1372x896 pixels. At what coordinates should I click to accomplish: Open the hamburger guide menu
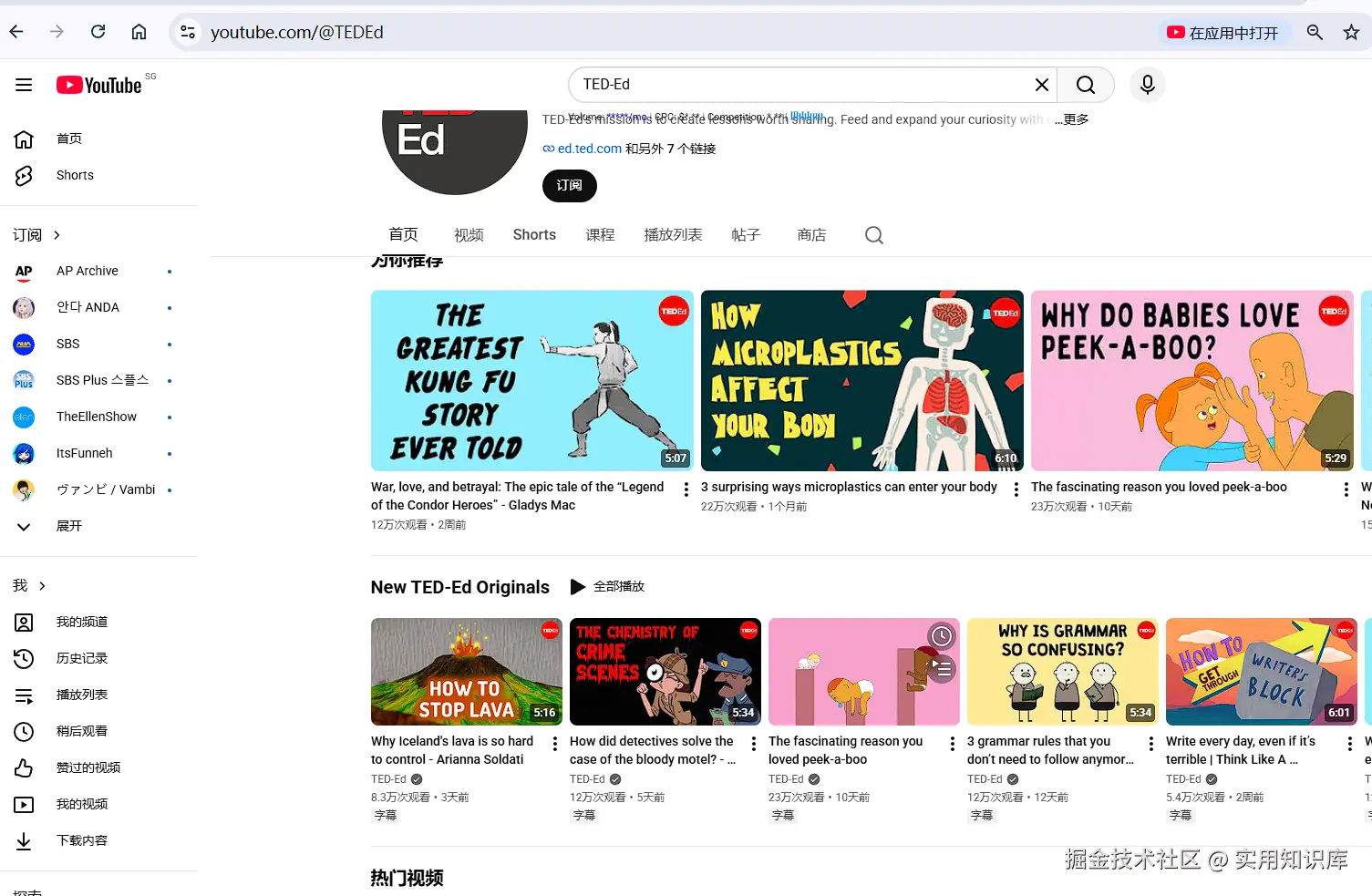click(24, 85)
